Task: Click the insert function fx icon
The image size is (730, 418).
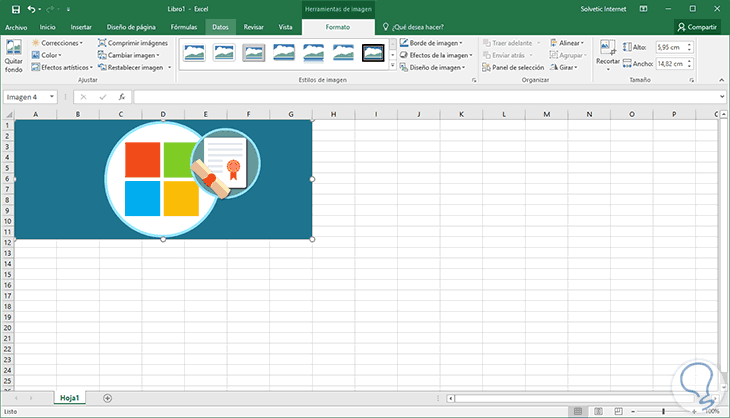Action: pos(121,97)
